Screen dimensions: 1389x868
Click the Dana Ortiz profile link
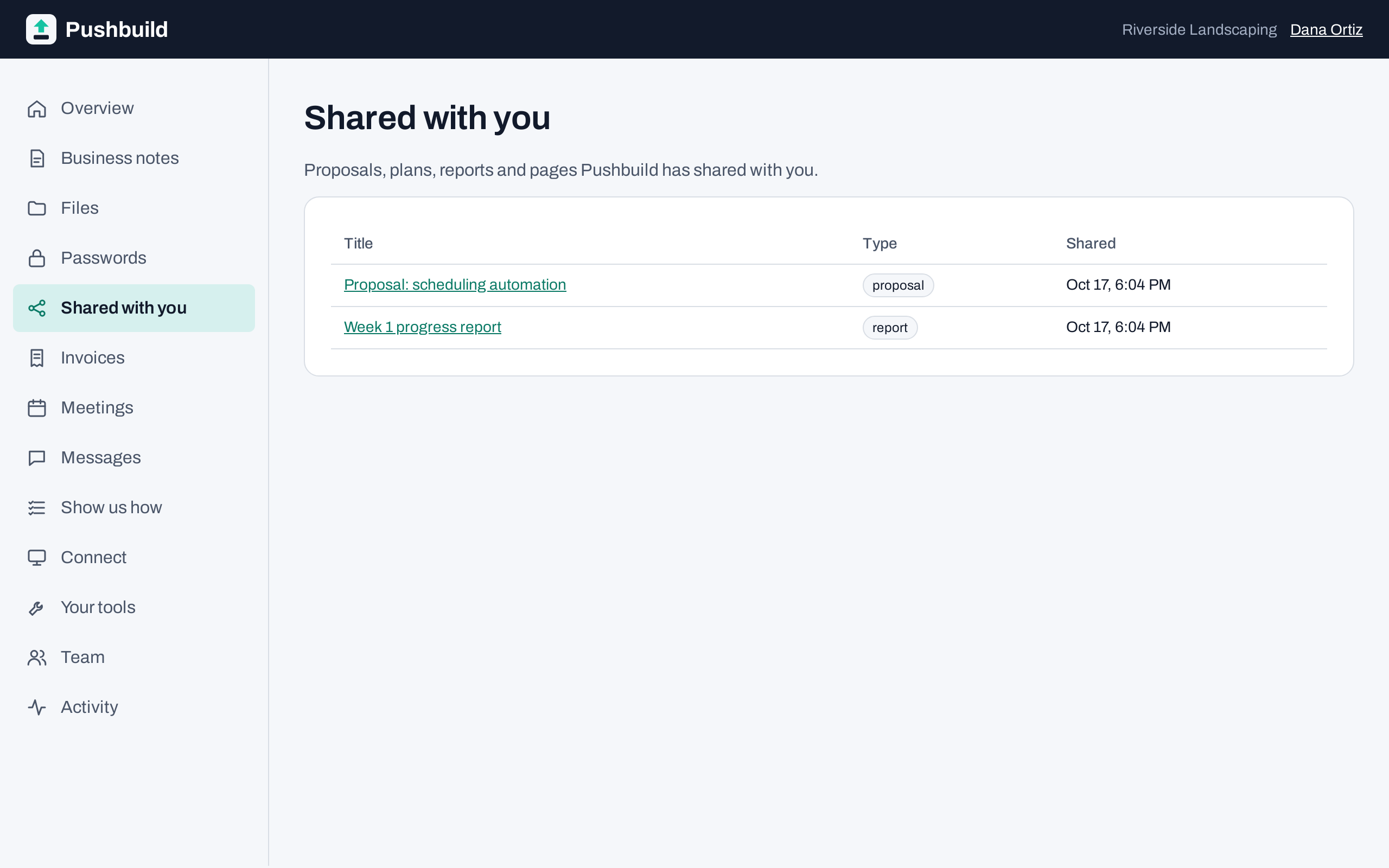(x=1326, y=30)
